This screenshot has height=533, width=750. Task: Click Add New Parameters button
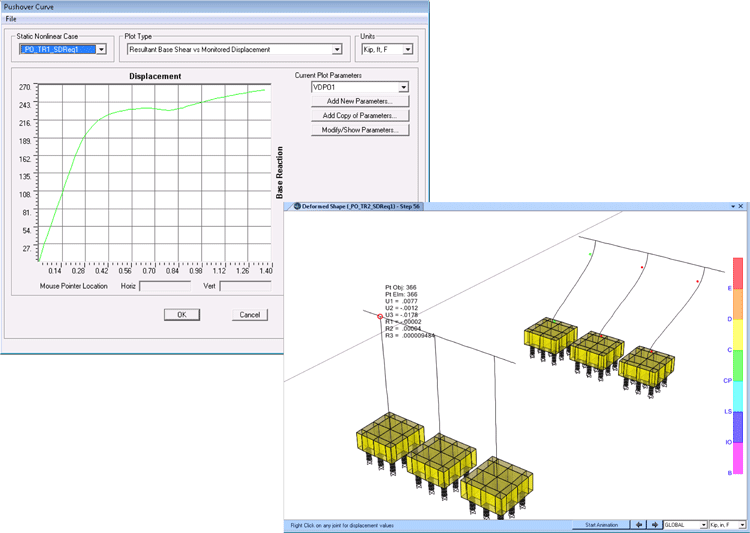(x=360, y=102)
